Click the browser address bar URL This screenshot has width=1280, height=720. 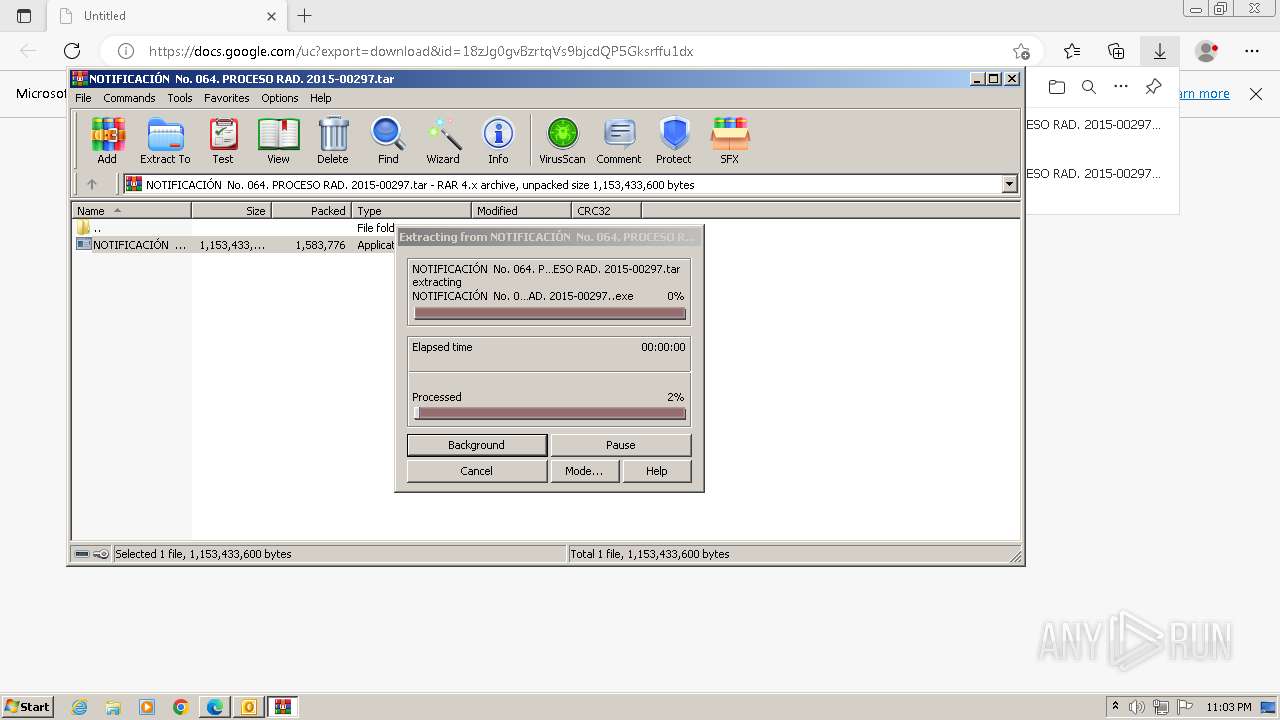coord(421,51)
